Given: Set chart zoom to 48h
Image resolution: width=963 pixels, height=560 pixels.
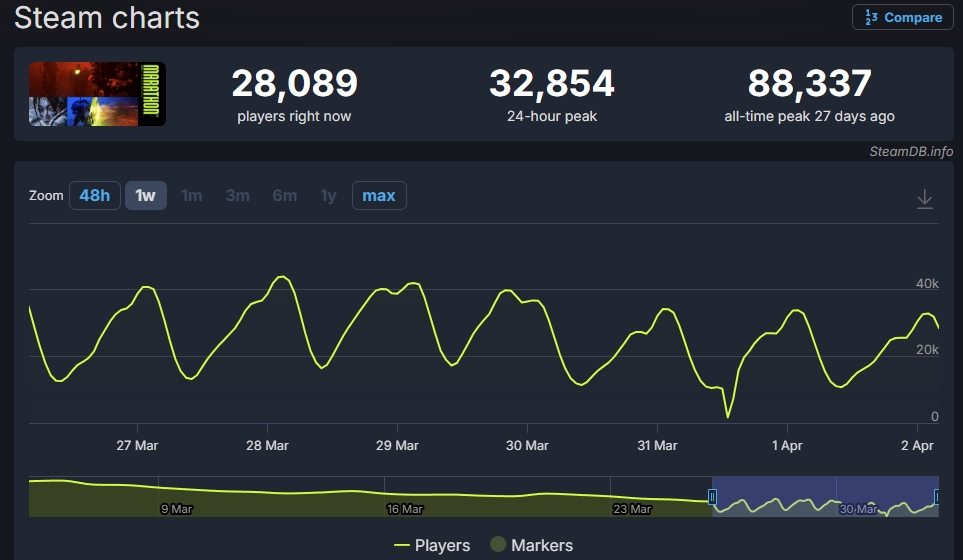Looking at the screenshot, I should tap(95, 195).
